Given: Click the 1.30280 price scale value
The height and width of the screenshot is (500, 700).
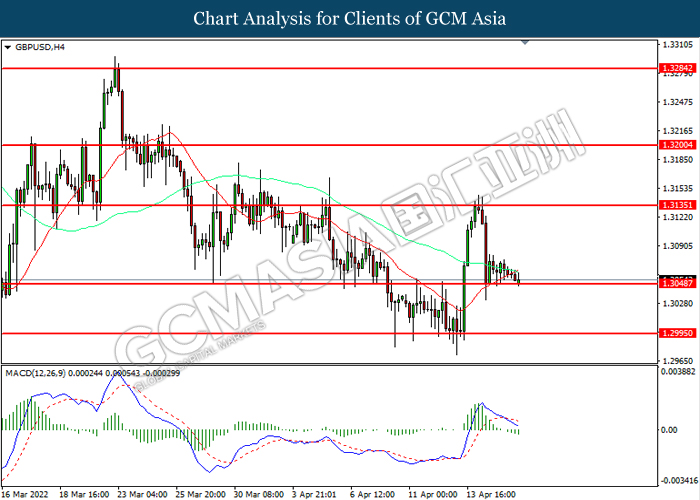Looking at the screenshot, I should coord(678,304).
